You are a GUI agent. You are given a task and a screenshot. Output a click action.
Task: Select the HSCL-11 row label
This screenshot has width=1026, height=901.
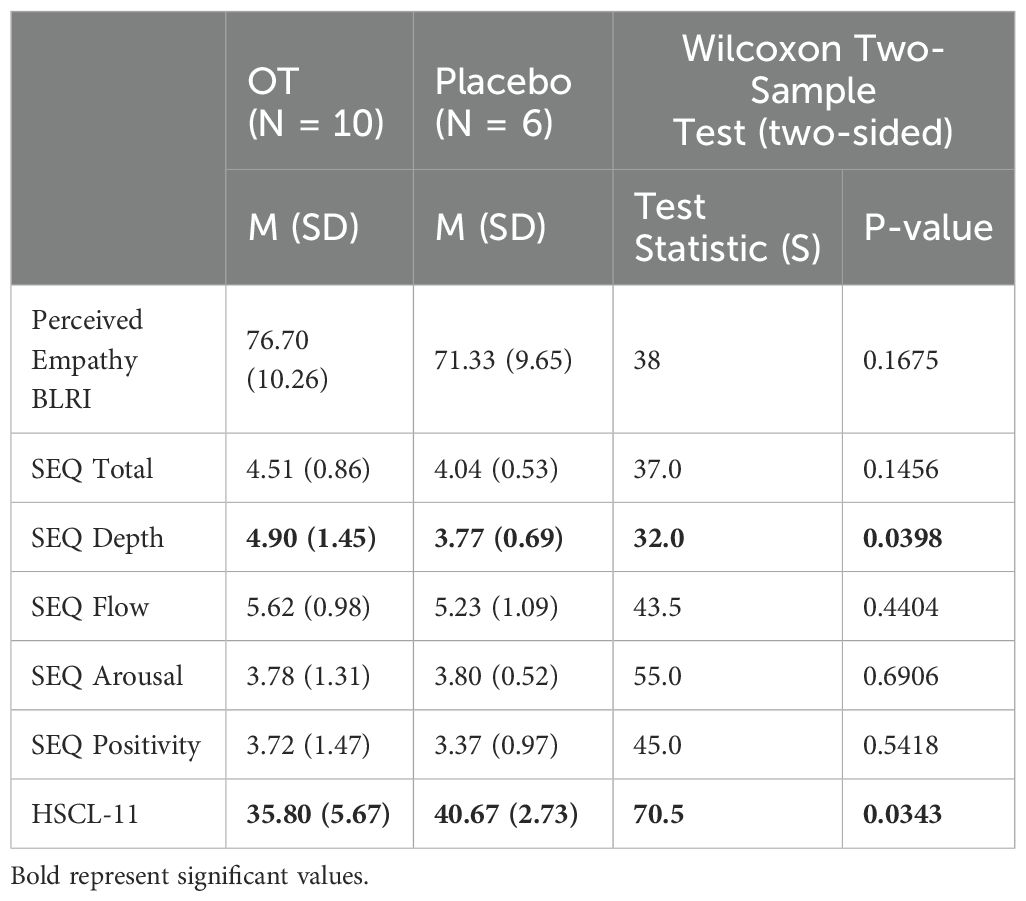[x=85, y=814]
